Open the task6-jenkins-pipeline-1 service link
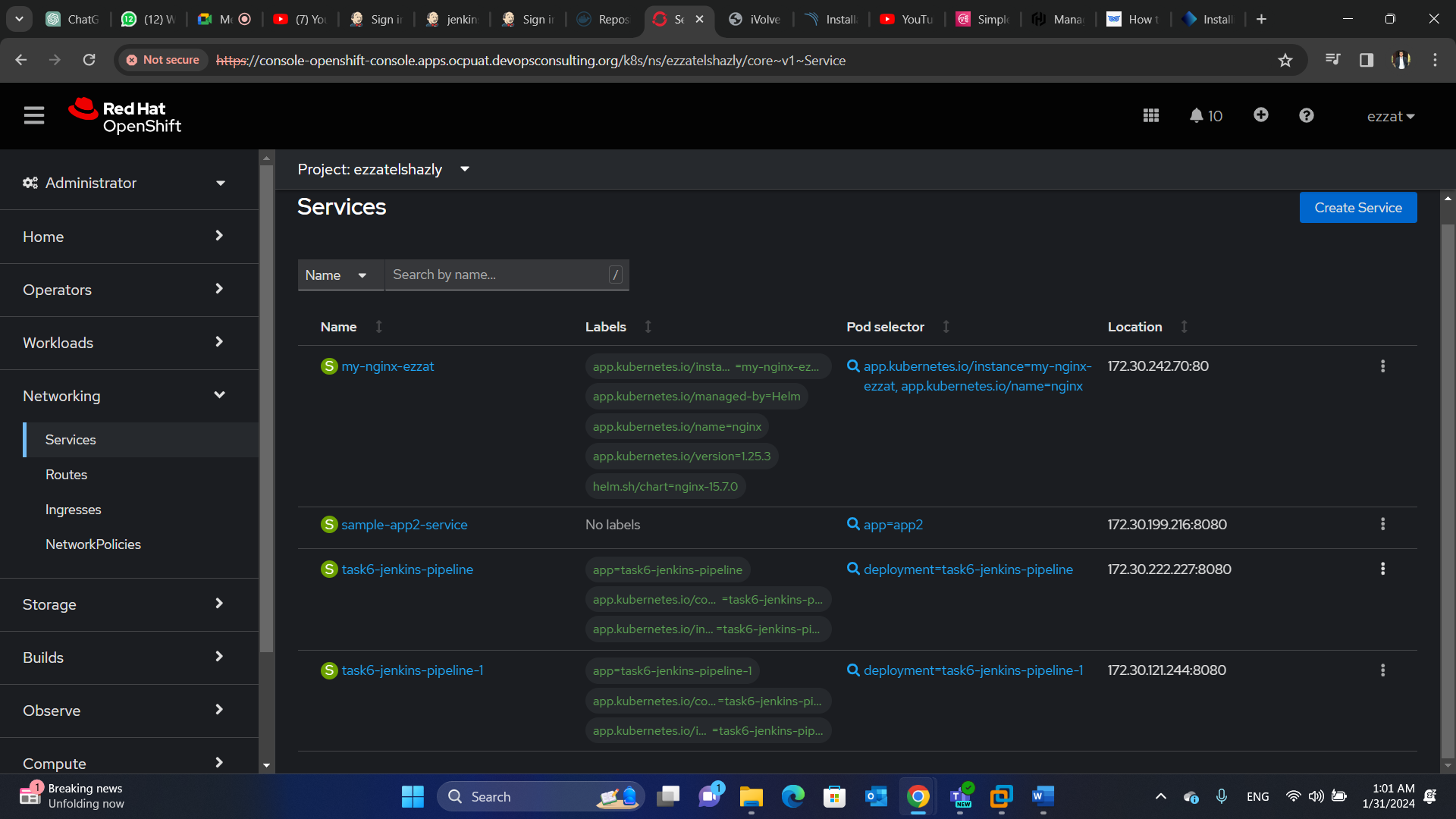This screenshot has height=819, width=1456. (x=412, y=670)
